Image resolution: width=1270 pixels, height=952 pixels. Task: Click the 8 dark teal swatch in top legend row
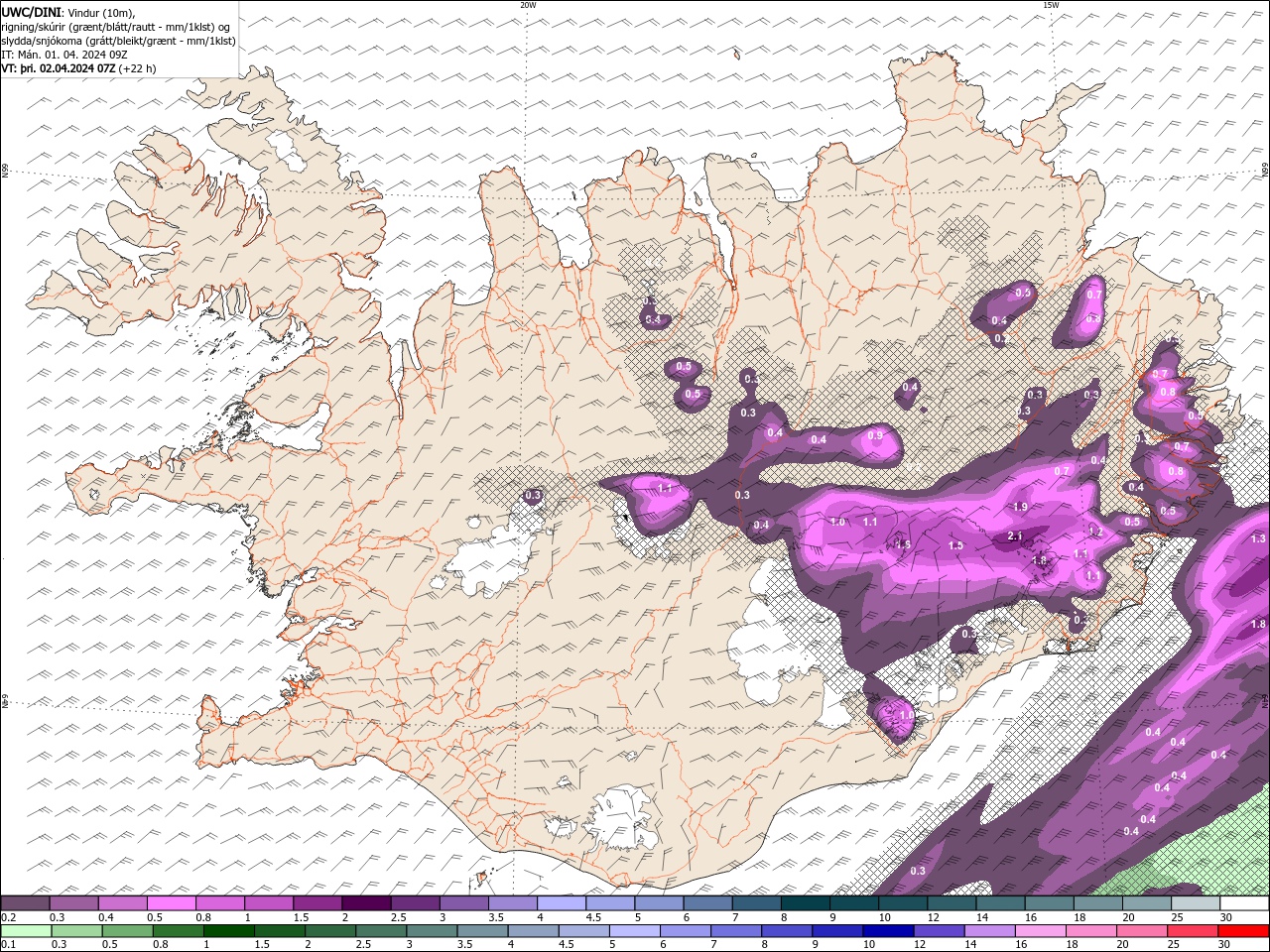(x=805, y=903)
